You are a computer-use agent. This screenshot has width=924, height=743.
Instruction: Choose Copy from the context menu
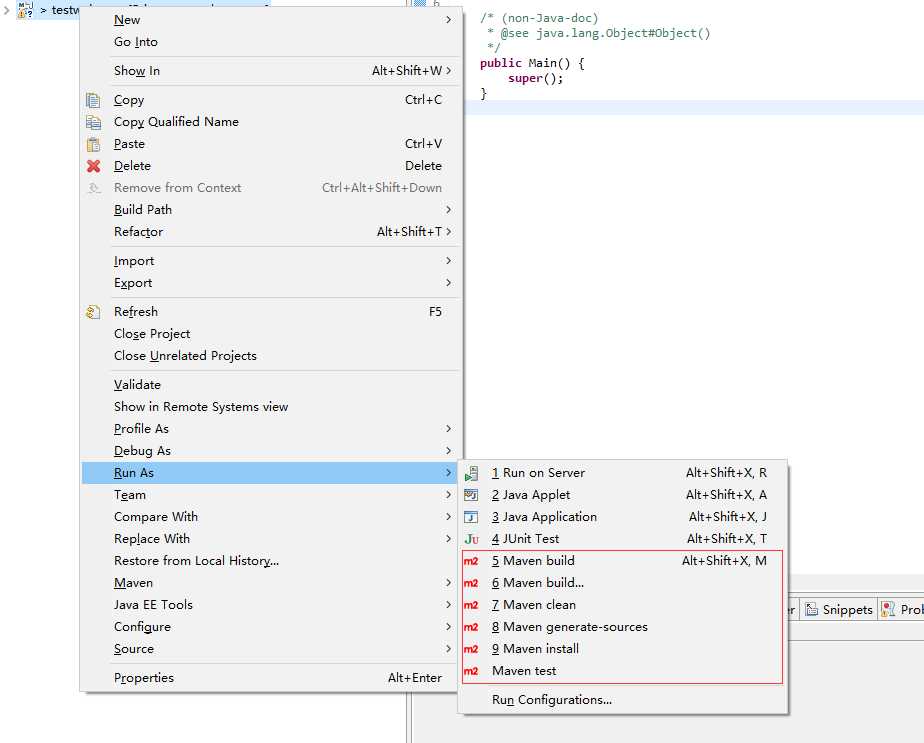tap(271, 100)
